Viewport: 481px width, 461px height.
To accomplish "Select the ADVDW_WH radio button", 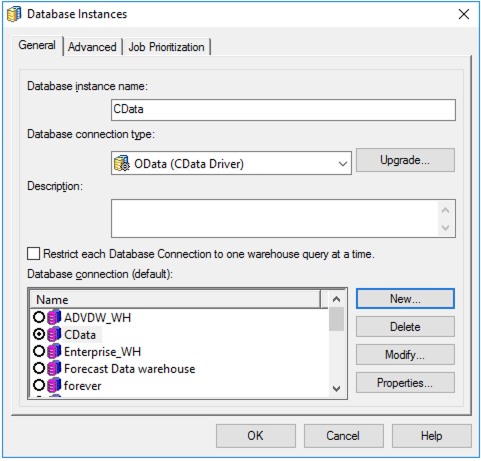I will coord(39,317).
